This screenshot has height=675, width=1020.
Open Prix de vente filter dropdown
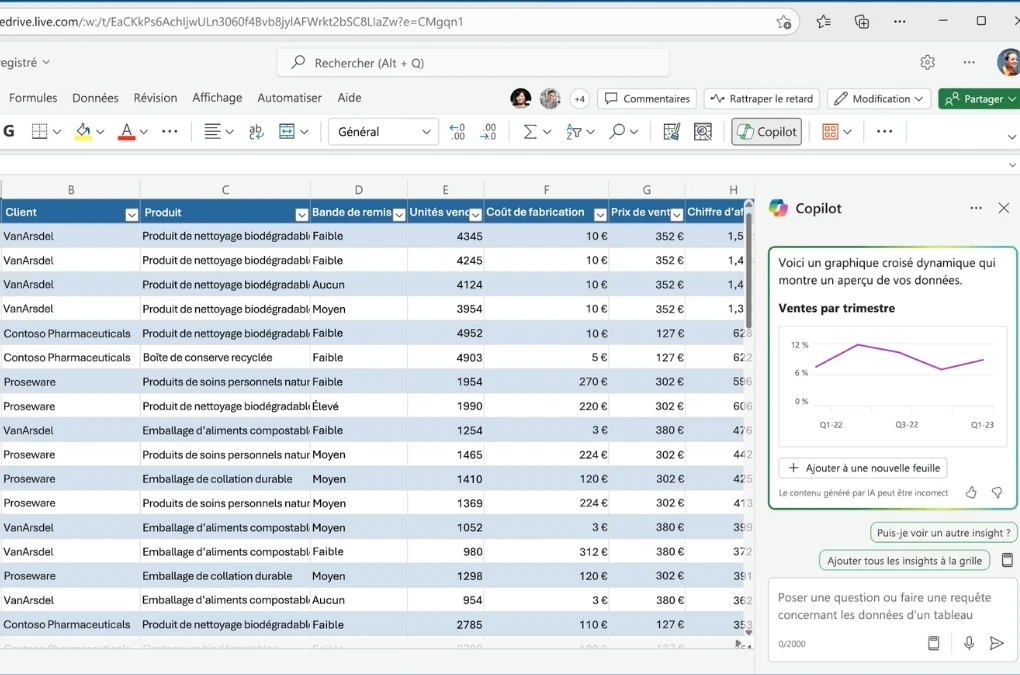coord(677,215)
